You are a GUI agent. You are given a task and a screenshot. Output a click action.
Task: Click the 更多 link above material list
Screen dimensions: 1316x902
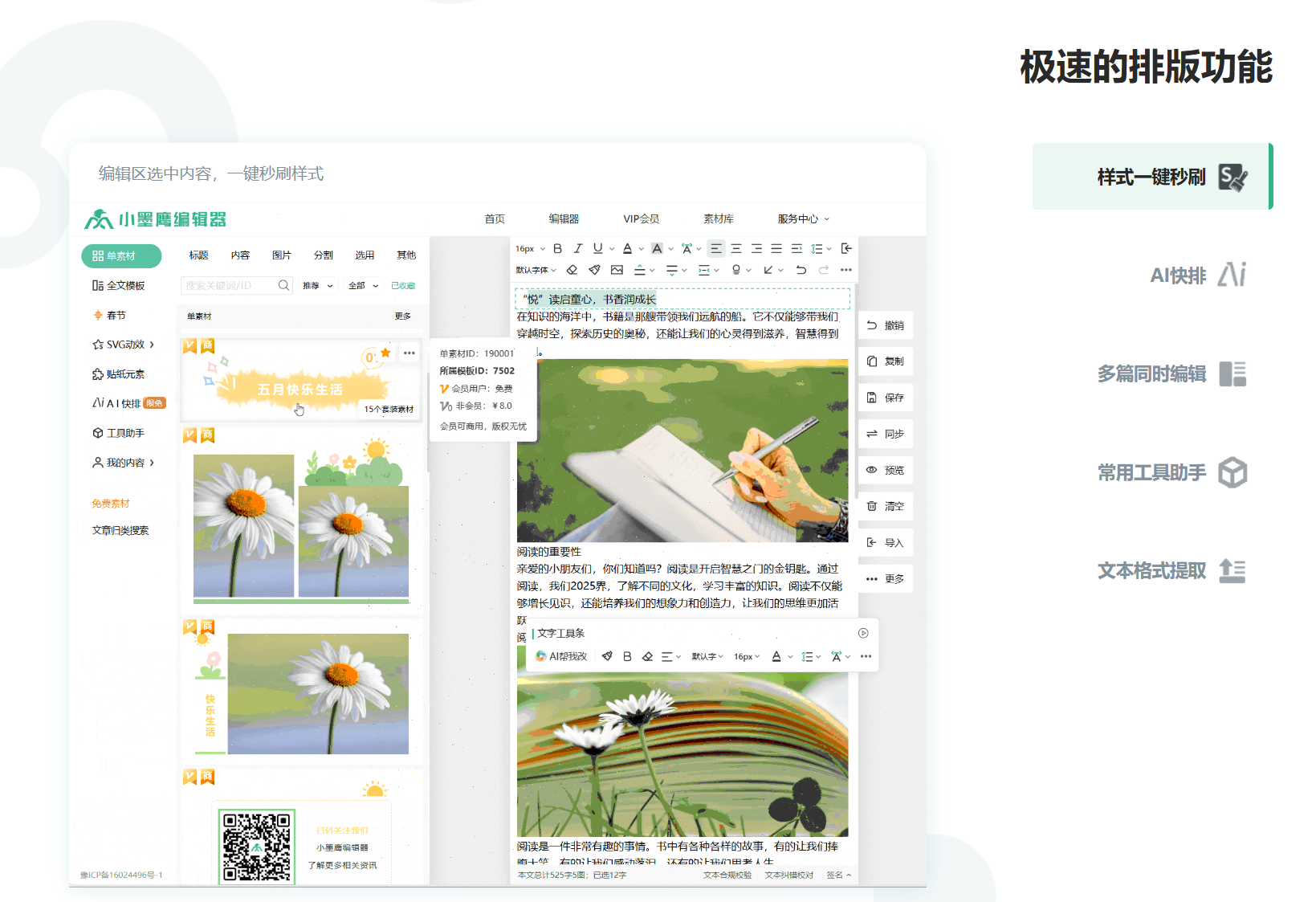coord(402,316)
